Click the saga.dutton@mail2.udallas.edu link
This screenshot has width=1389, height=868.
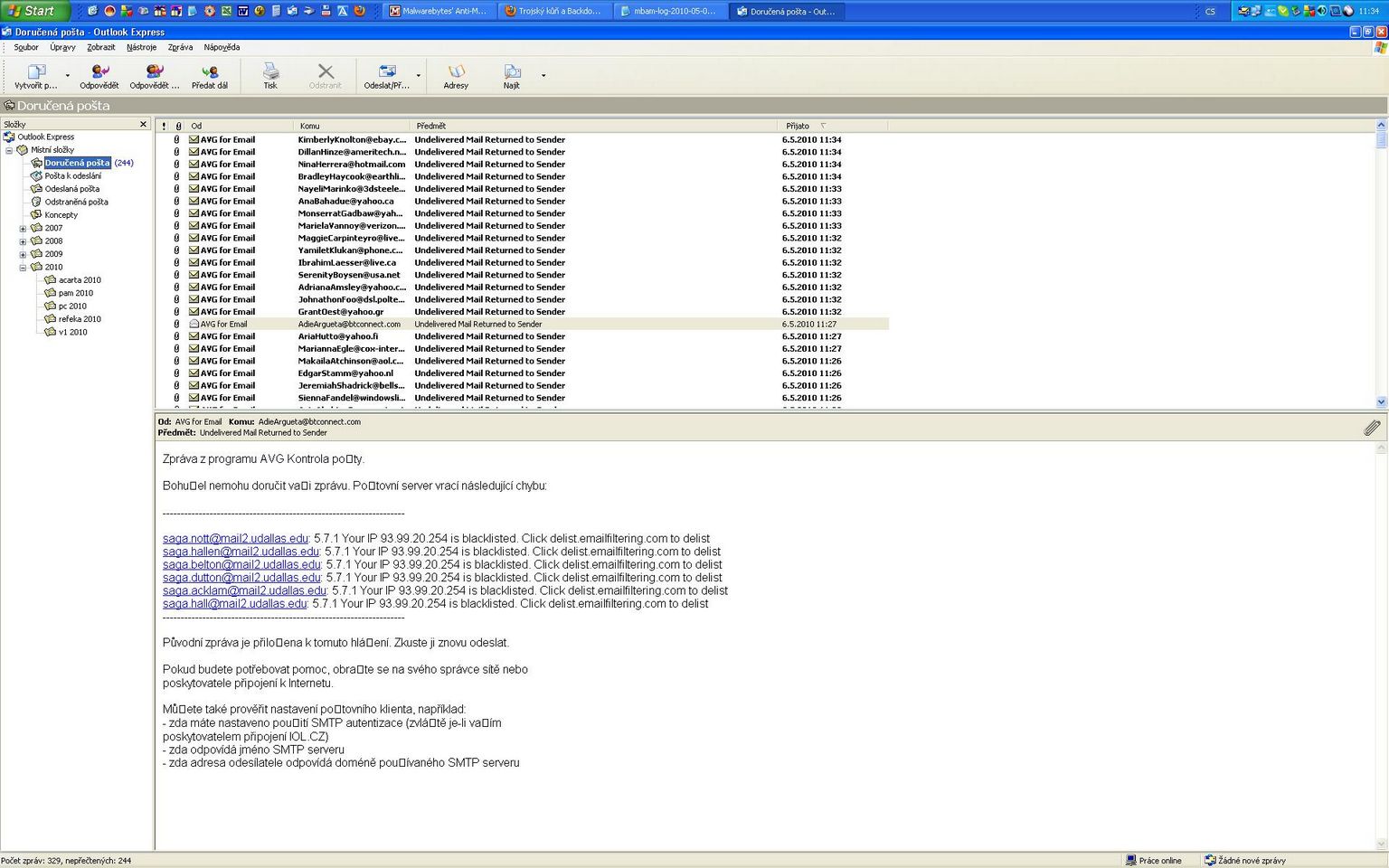pos(241,578)
